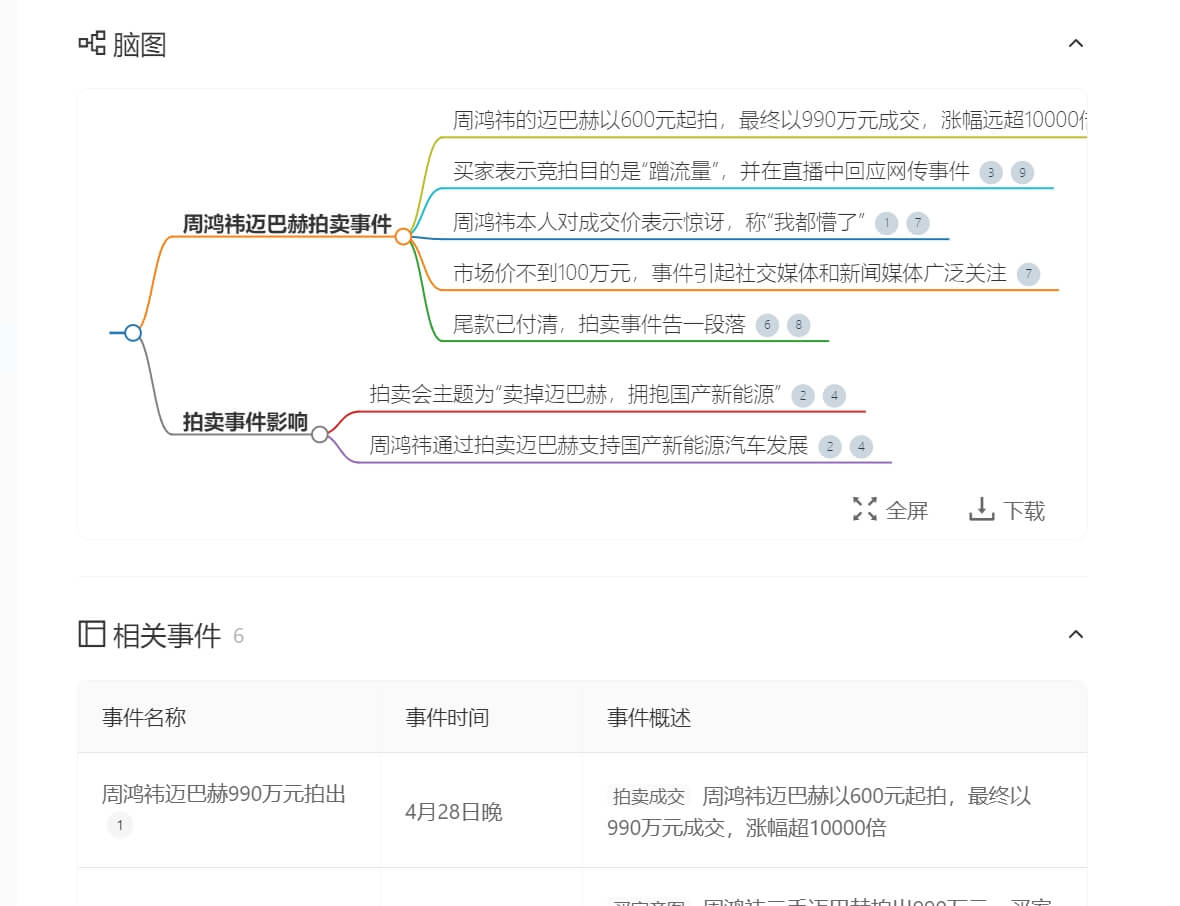
Task: Click the 拍卖成交 tag in event summary
Action: coord(649,797)
